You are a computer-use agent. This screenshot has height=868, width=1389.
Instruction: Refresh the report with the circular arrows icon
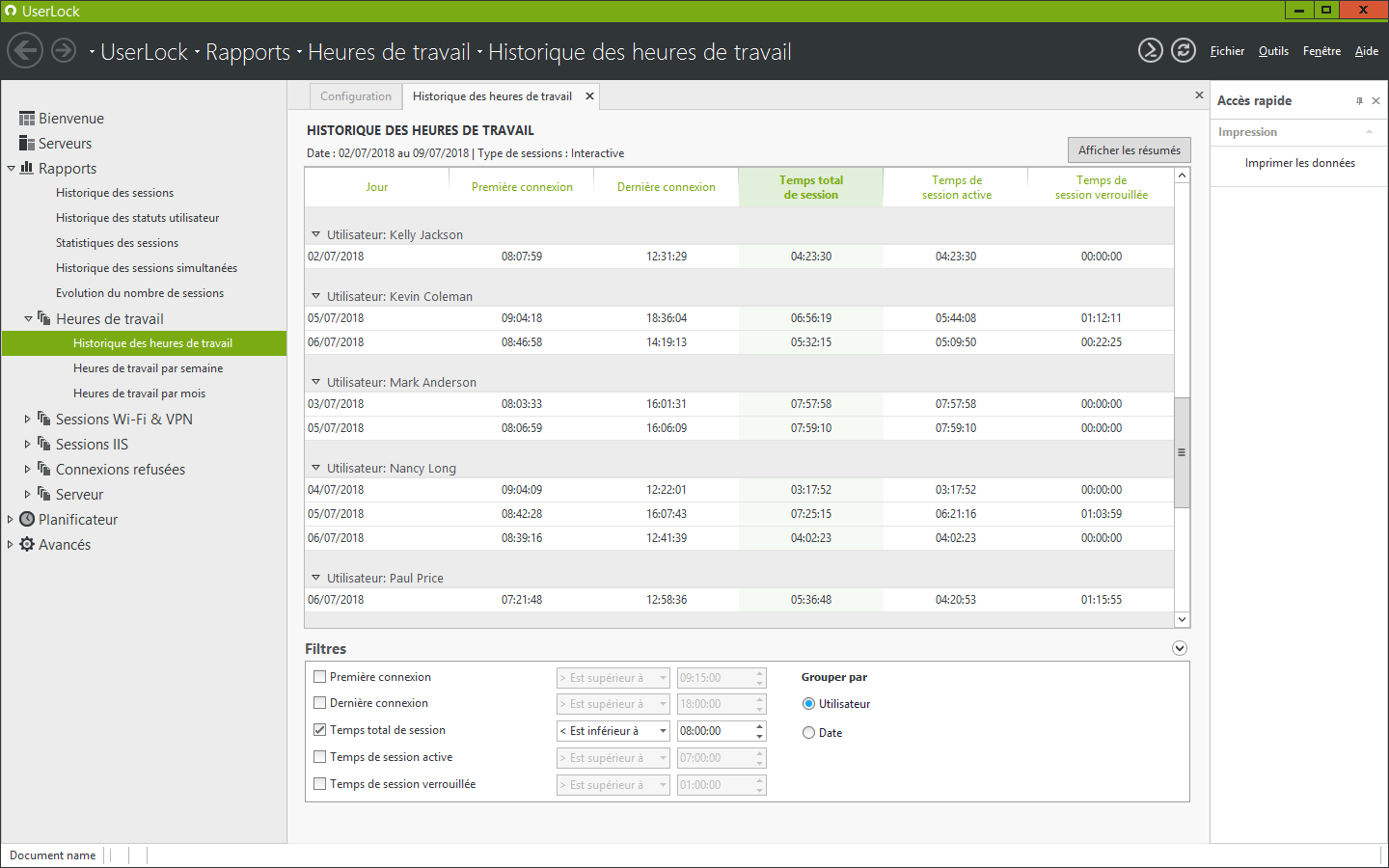[x=1184, y=50]
